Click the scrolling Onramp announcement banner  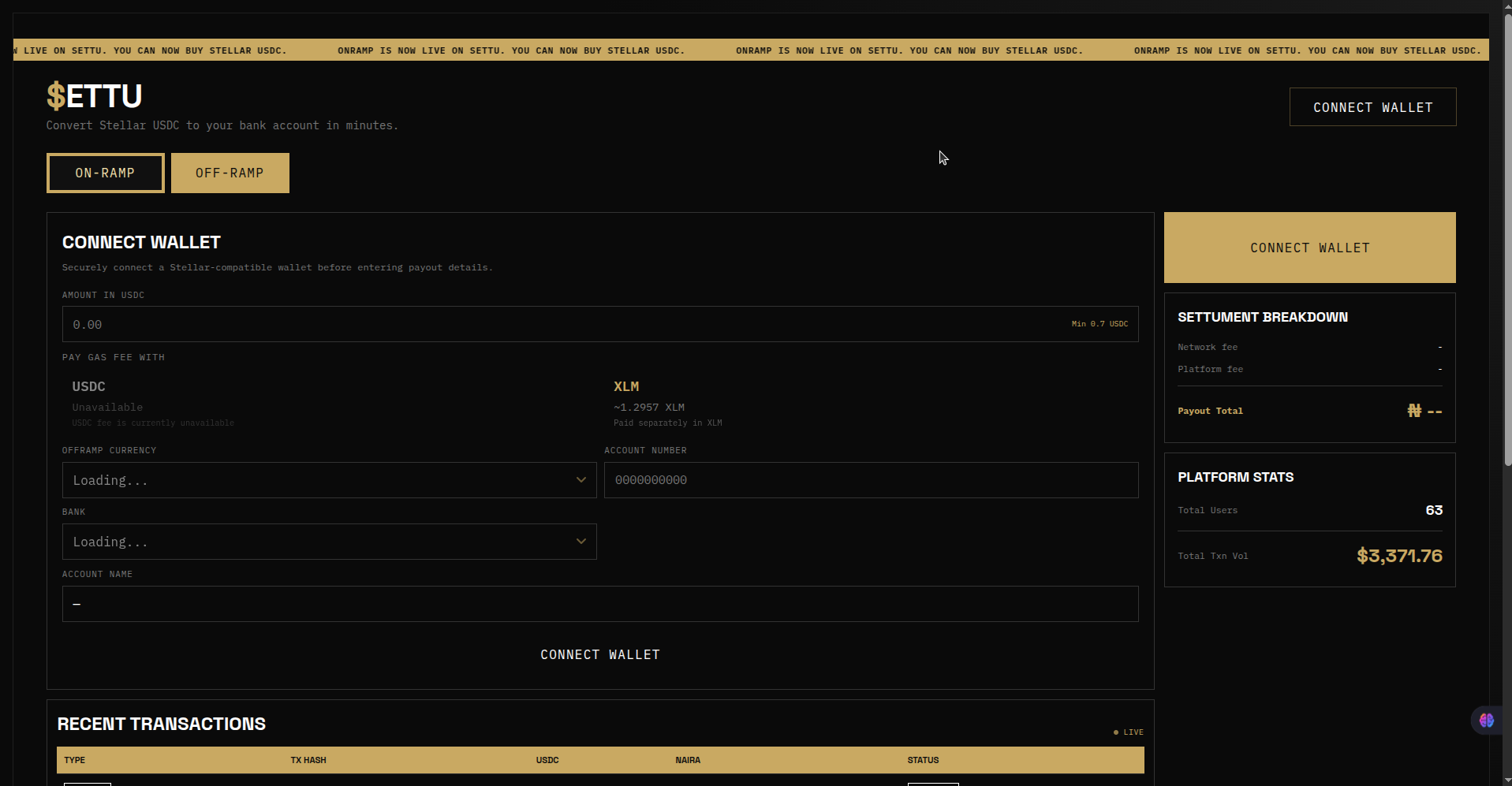[x=751, y=50]
